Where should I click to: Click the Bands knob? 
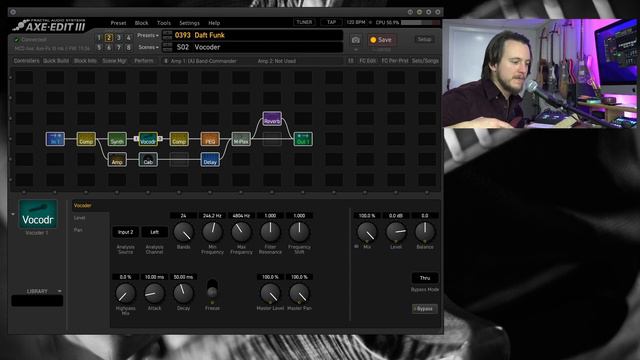183,232
